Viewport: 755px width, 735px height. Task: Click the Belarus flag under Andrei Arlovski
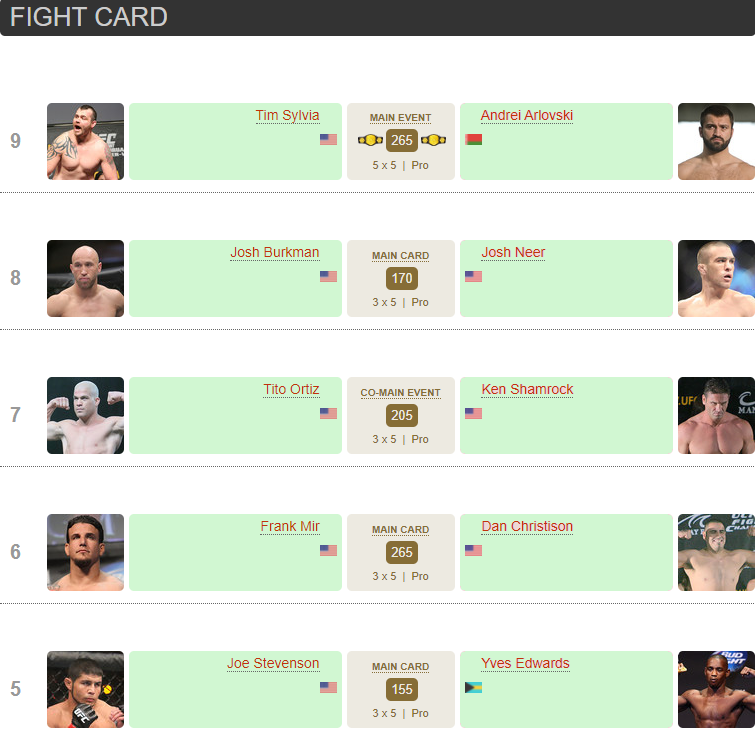click(x=473, y=139)
